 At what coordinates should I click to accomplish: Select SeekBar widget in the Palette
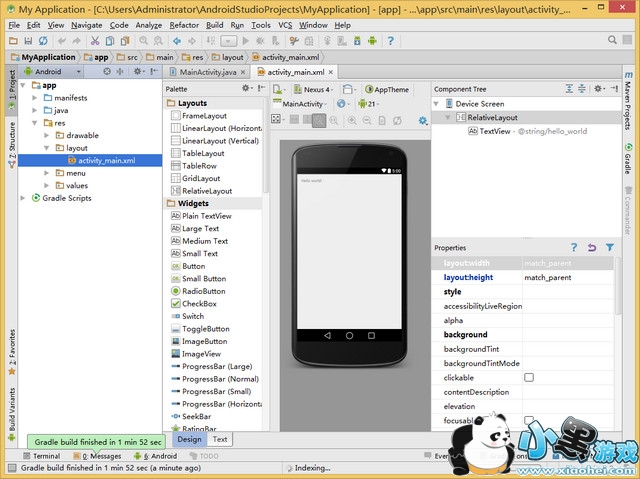point(196,416)
